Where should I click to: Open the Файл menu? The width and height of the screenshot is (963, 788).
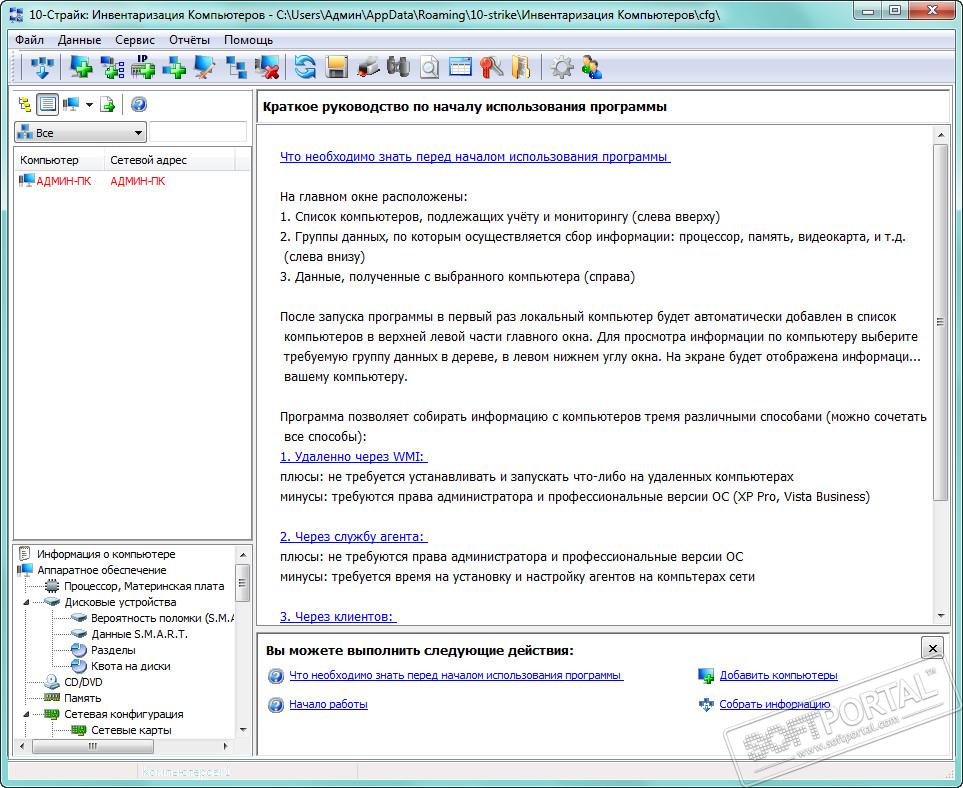coord(29,40)
